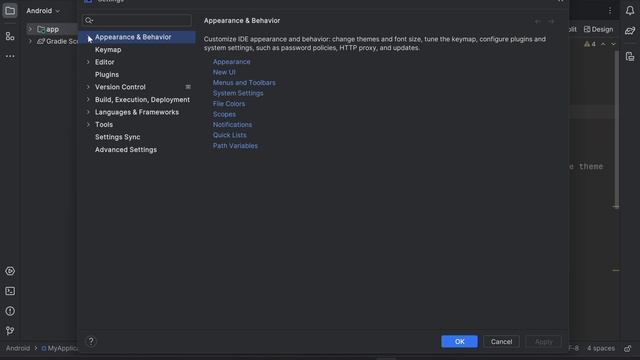Open the File Colors link
This screenshot has height=360, width=640.
[229, 104]
